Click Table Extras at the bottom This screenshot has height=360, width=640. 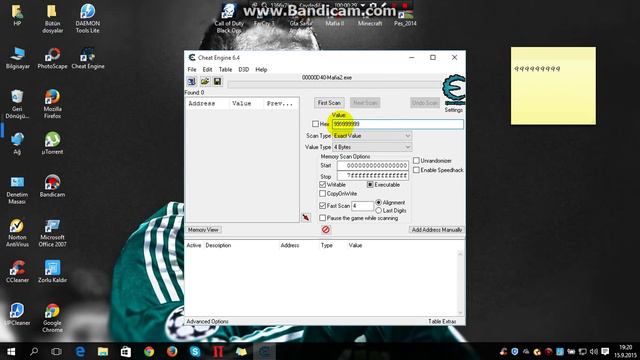(x=442, y=322)
